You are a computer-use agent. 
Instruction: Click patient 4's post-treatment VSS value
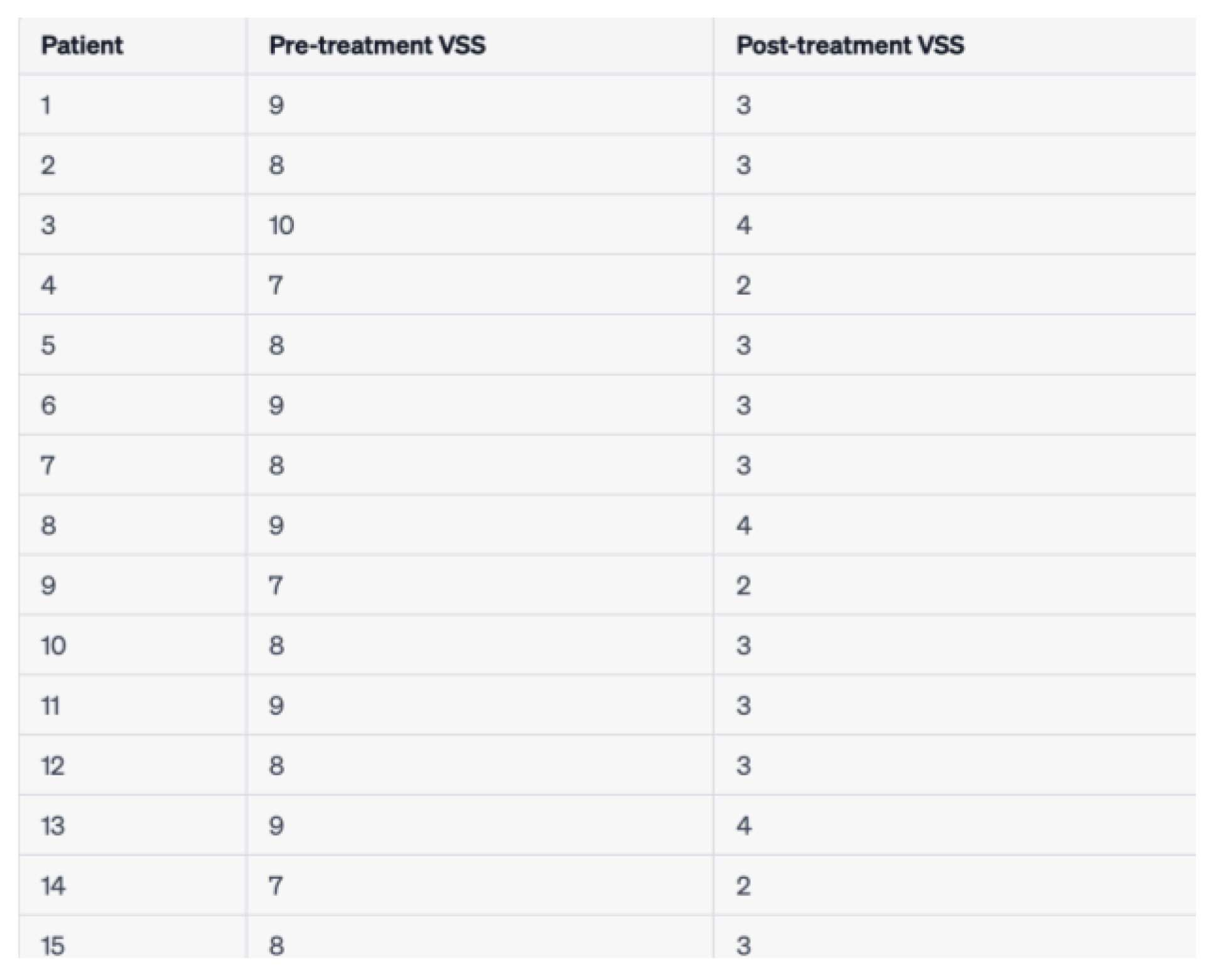[744, 285]
